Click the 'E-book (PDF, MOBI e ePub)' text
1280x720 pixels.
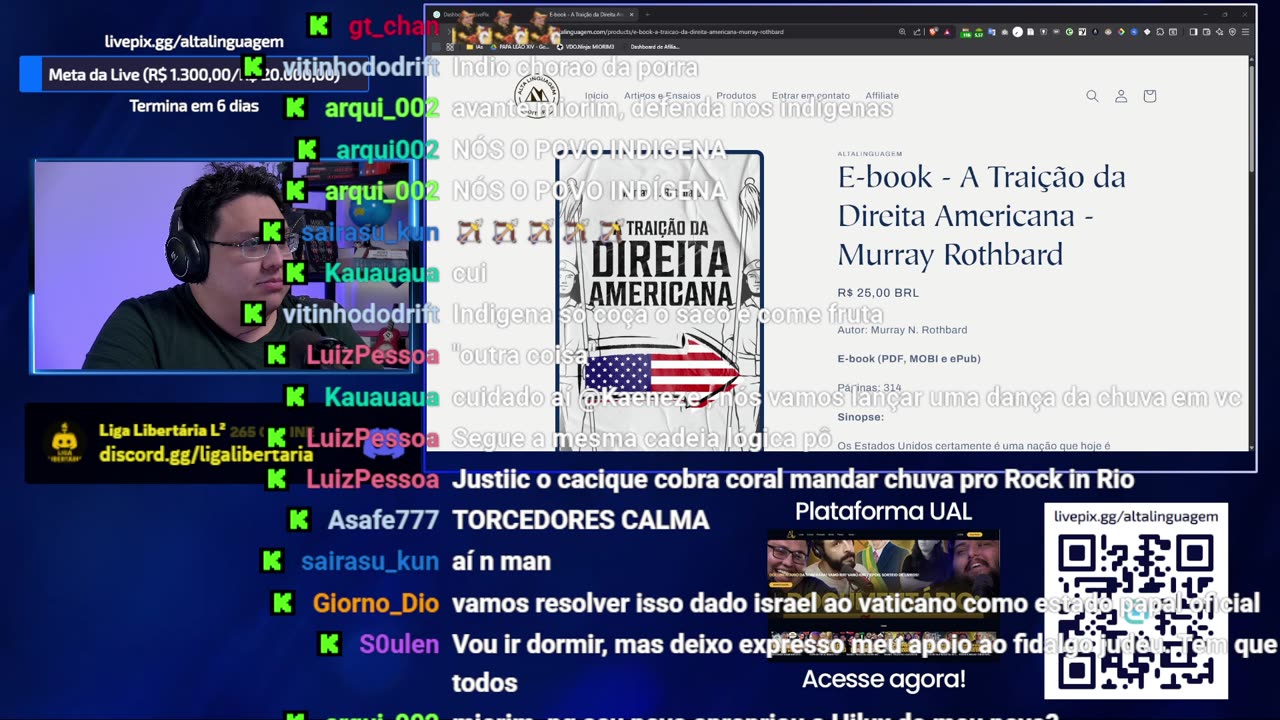point(909,359)
